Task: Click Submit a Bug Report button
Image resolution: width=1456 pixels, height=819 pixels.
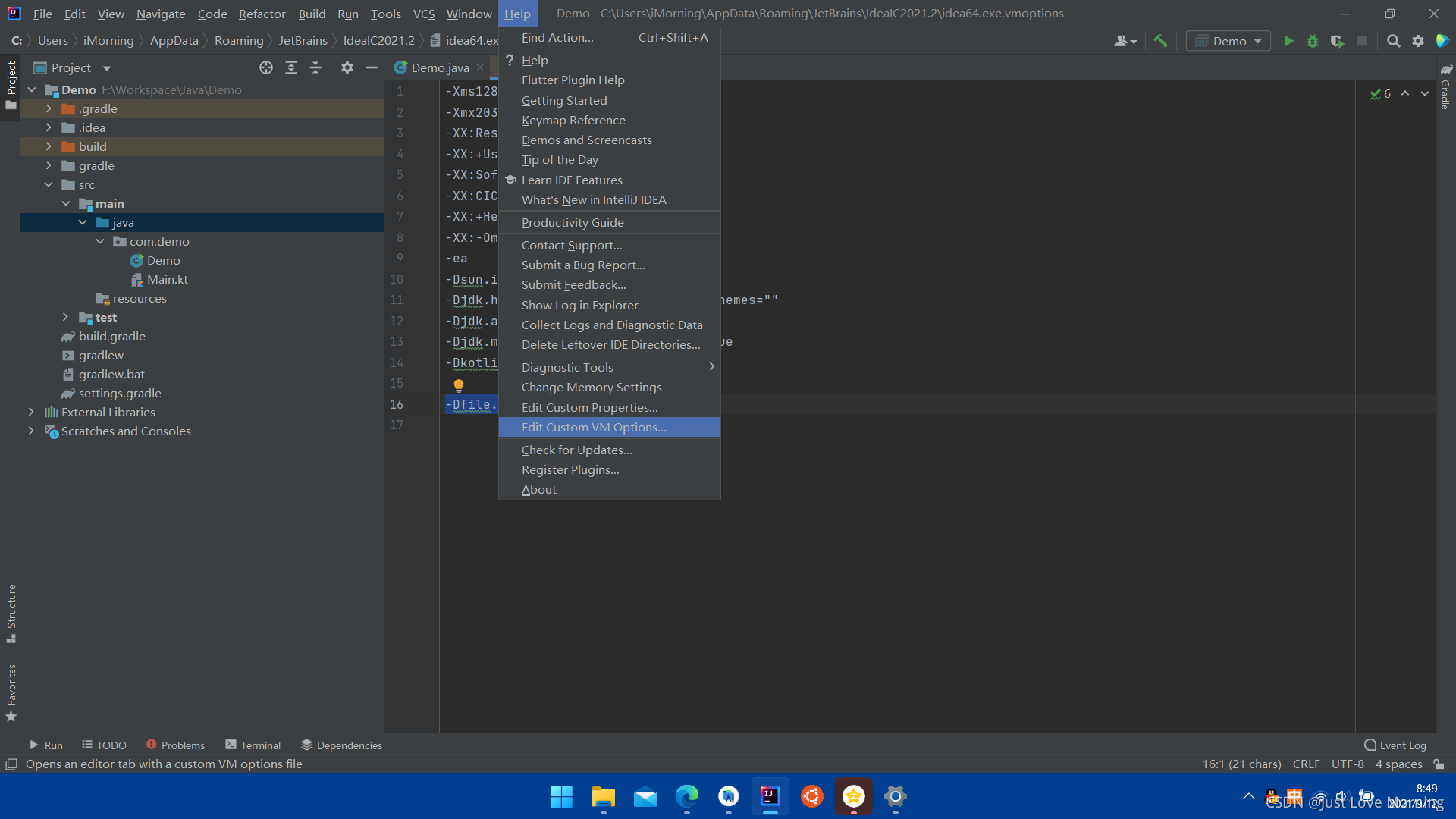Action: coord(583,264)
